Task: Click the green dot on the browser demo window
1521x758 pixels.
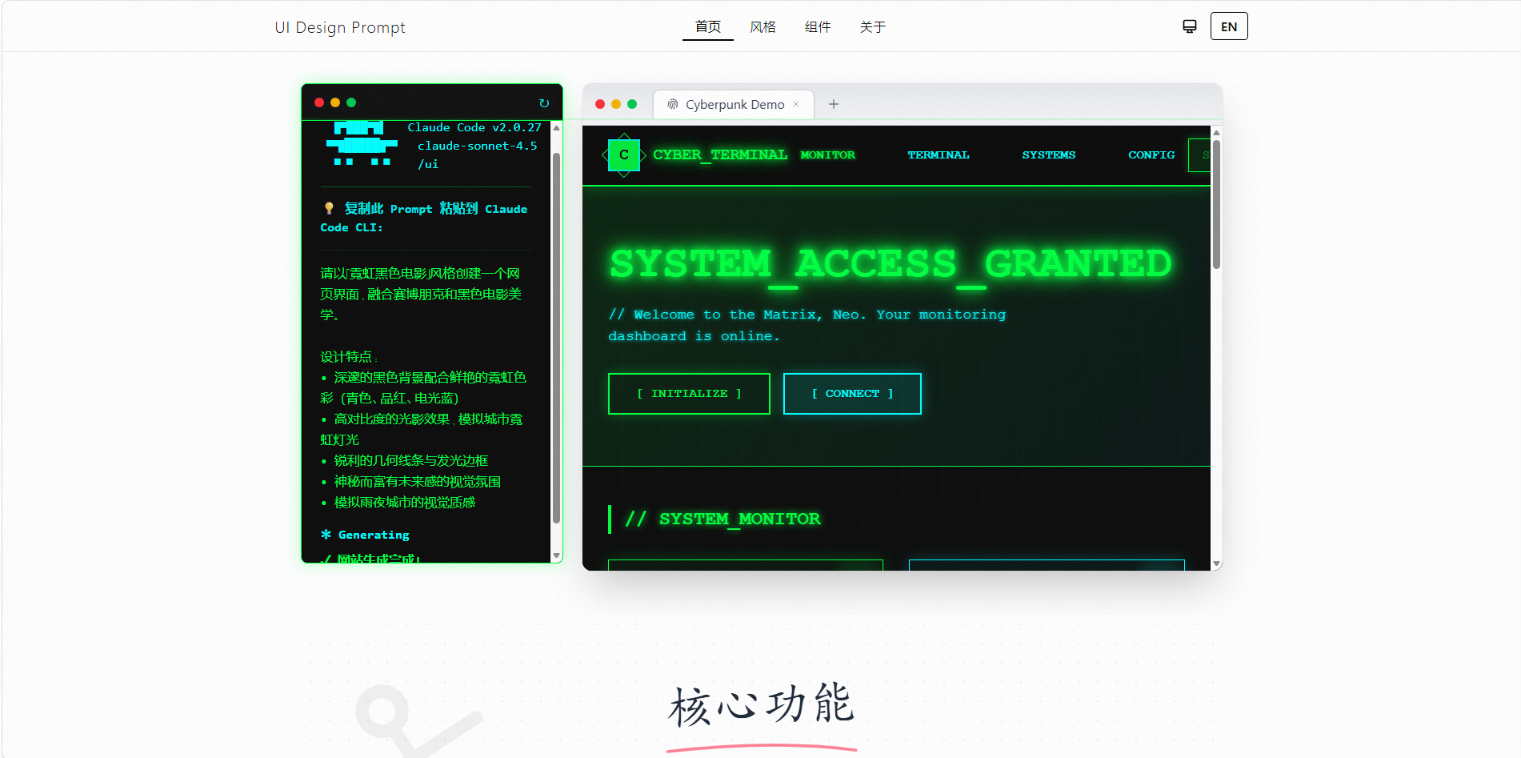Action: 632,104
